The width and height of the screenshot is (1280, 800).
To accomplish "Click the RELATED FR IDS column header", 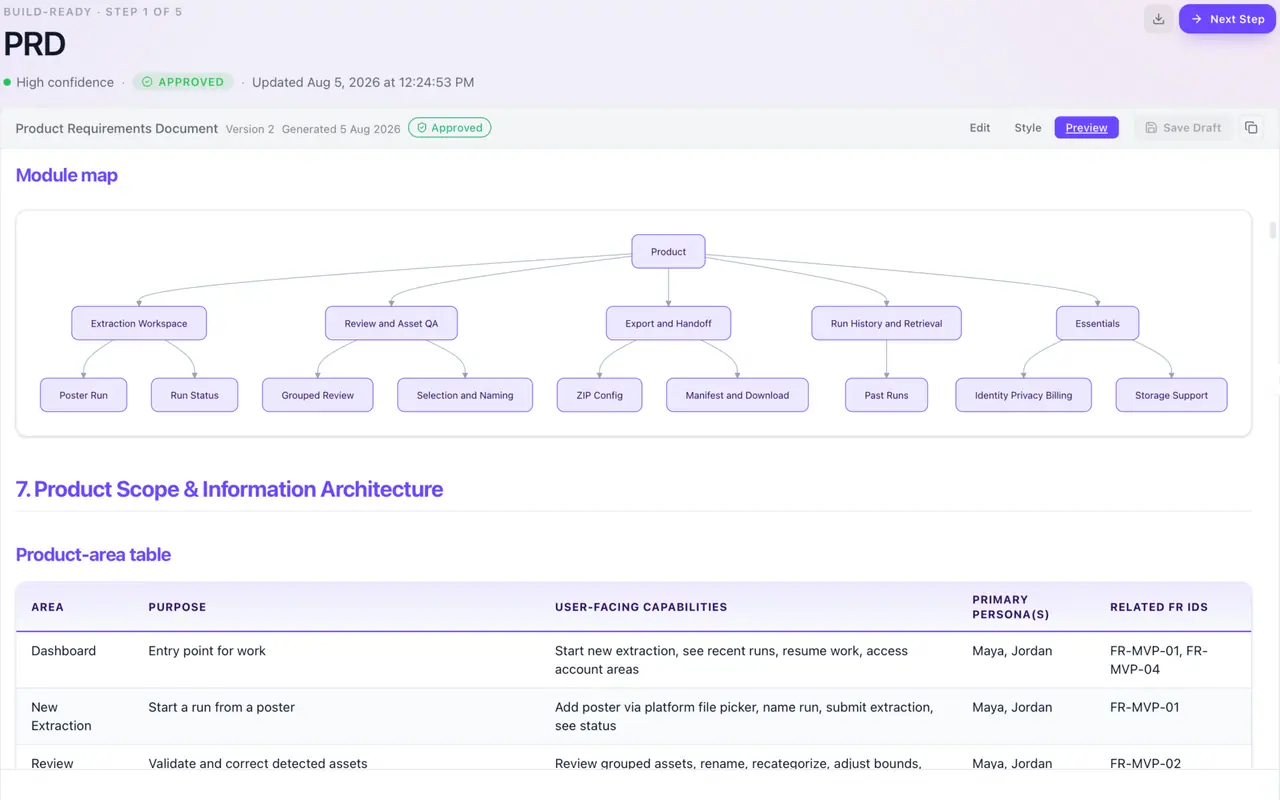I will pyautogui.click(x=1159, y=607).
